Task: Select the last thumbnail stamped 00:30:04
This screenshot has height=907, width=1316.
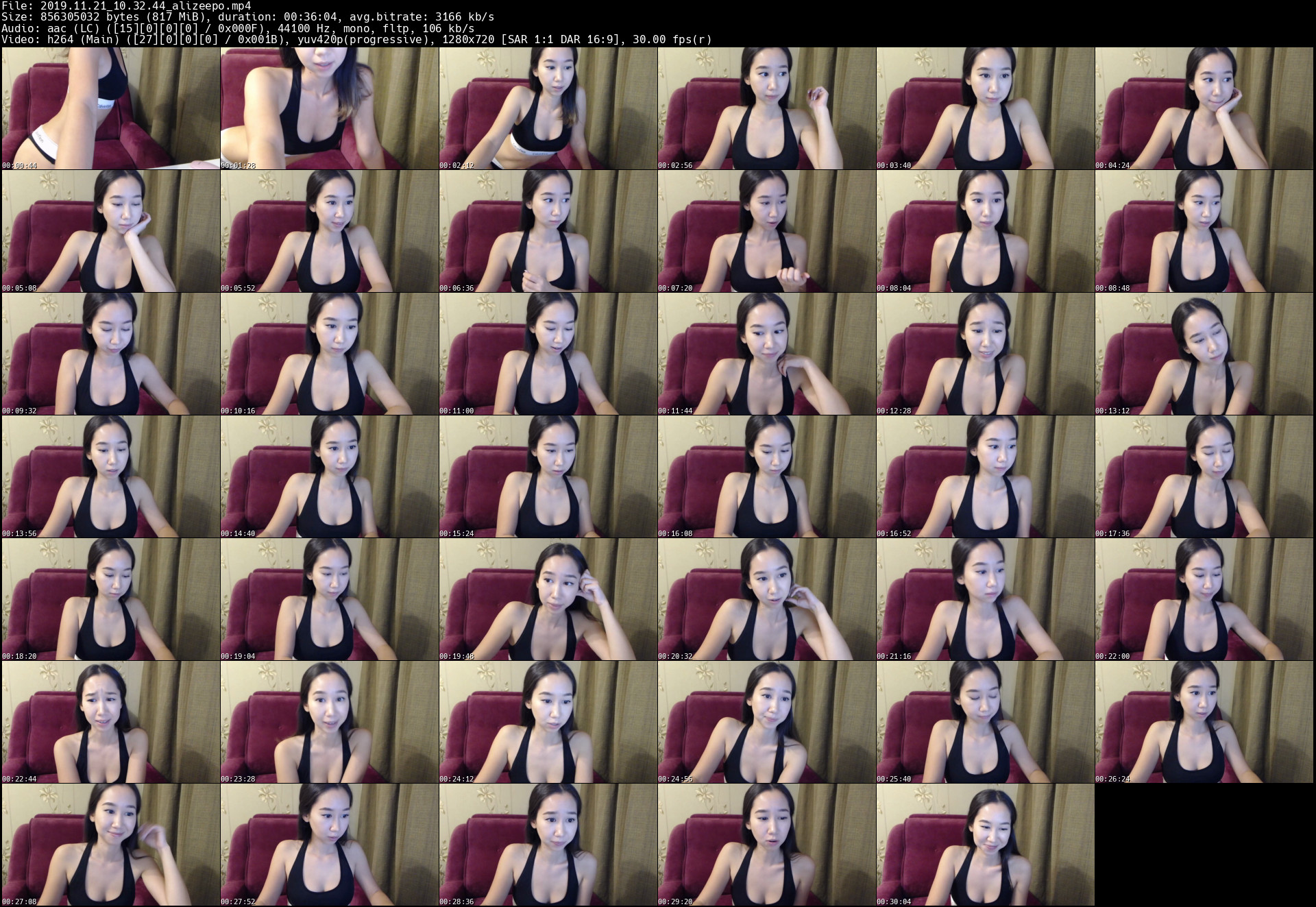Action: tap(985, 845)
